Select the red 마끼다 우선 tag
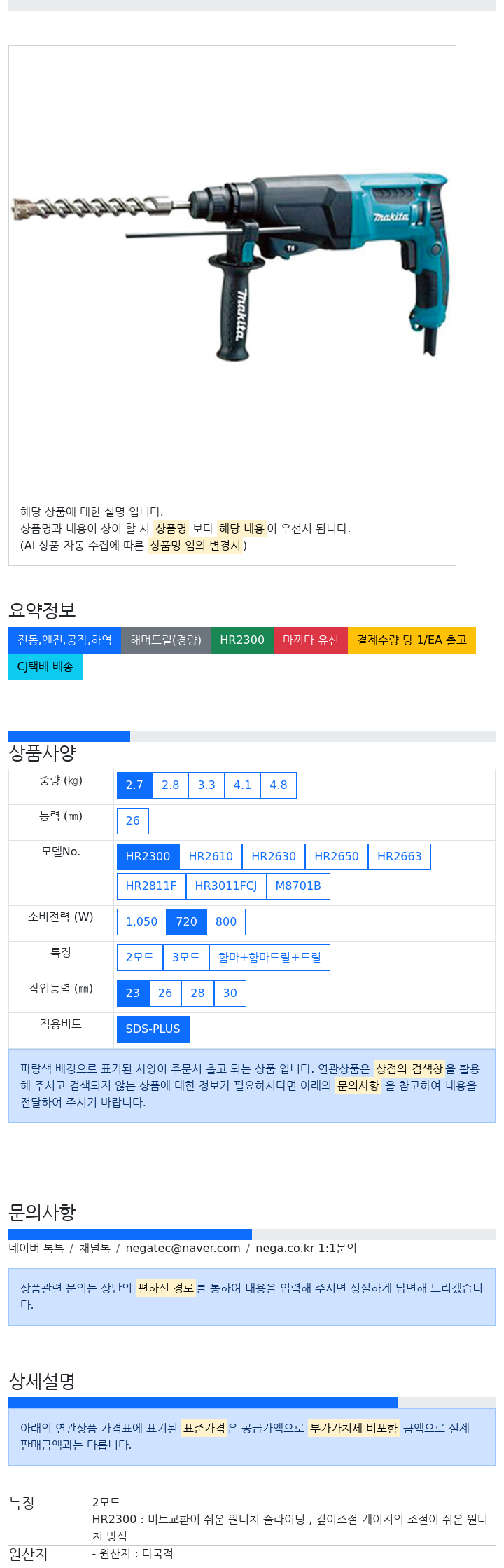Image resolution: width=504 pixels, height=1568 pixels. point(311,640)
